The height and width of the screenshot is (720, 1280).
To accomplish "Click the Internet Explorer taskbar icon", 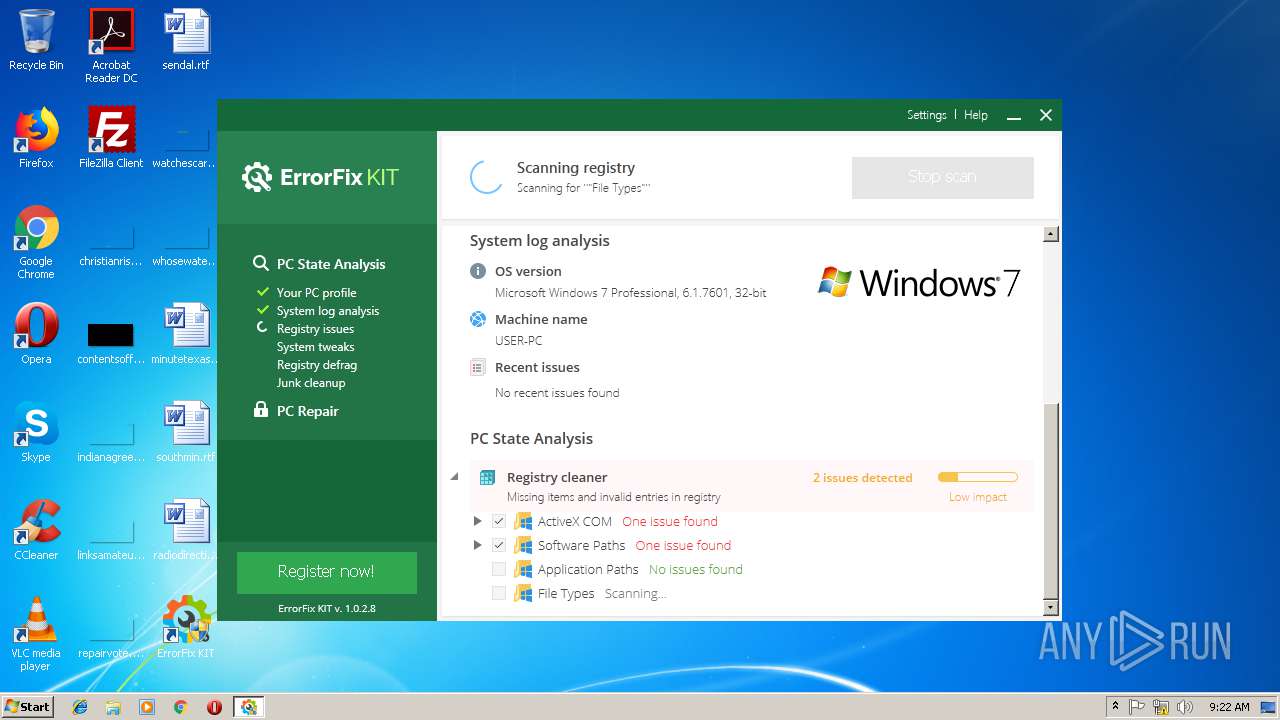I will point(80,707).
